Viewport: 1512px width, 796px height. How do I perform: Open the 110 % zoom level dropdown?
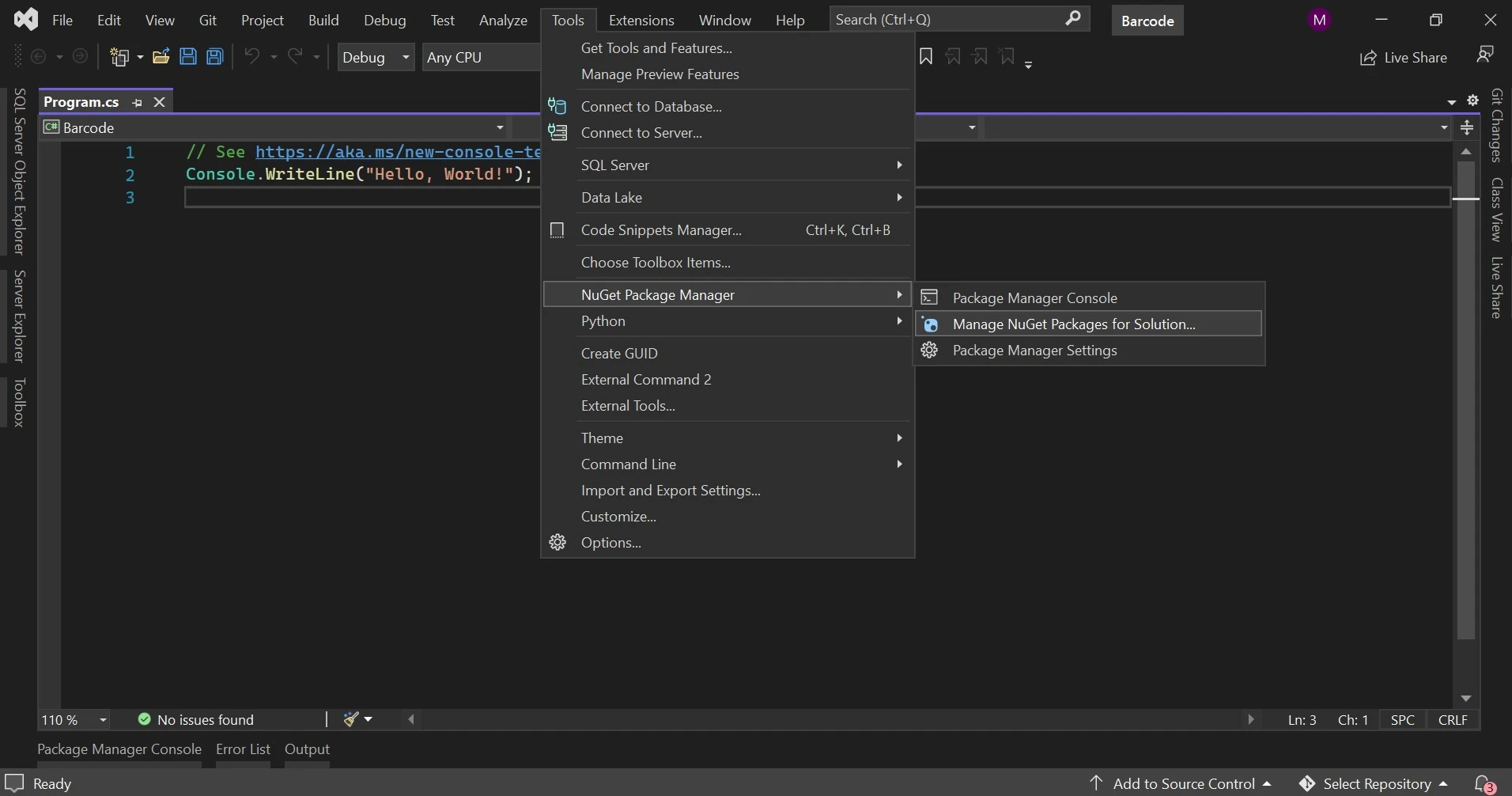(103, 720)
